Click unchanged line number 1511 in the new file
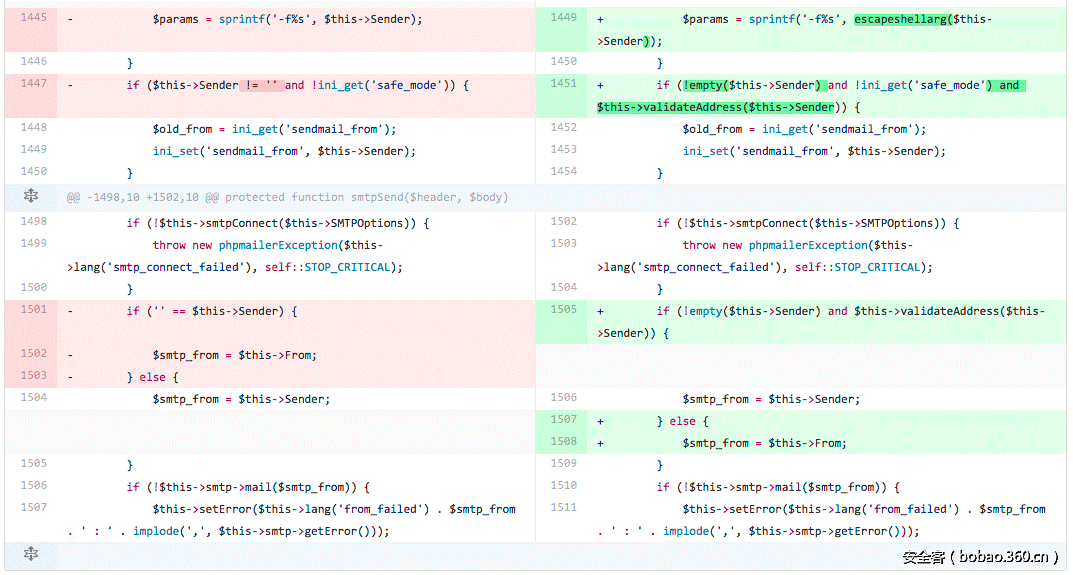This screenshot has width=1073, height=575. point(564,508)
